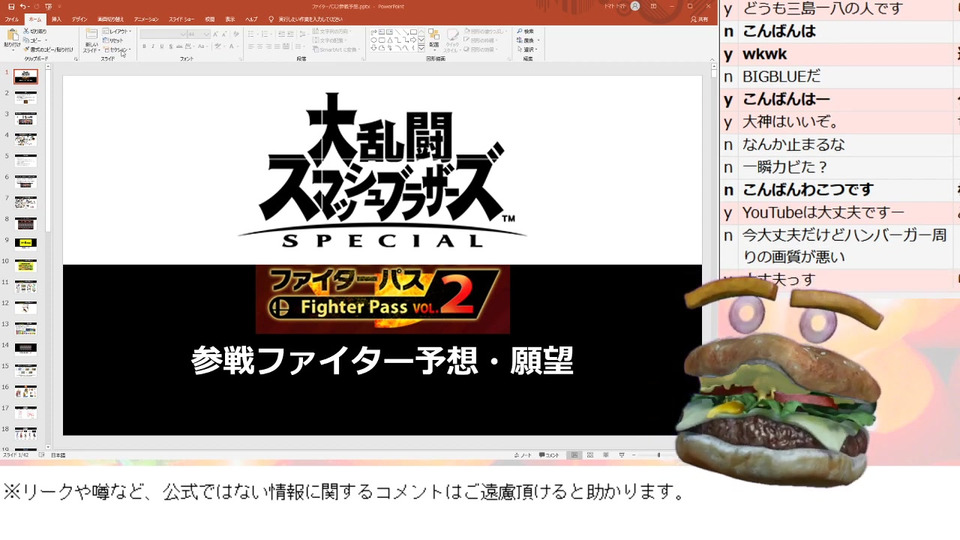The height and width of the screenshot is (540, 960).
Task: Click the Copy (コピー) icon
Action: click(x=26, y=40)
